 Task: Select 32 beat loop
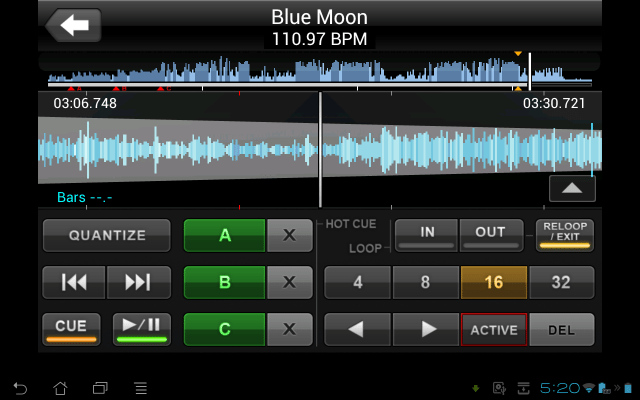pyautogui.click(x=561, y=282)
